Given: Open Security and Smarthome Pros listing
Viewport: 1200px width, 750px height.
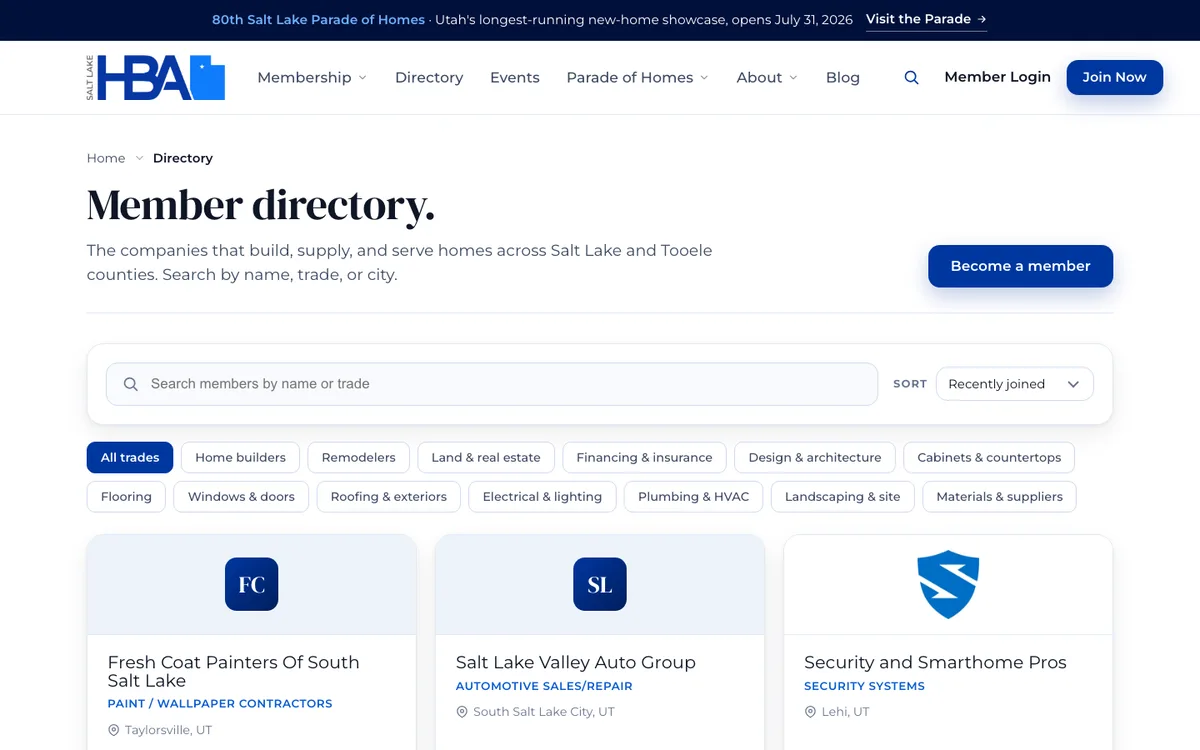Looking at the screenshot, I should [x=935, y=662].
